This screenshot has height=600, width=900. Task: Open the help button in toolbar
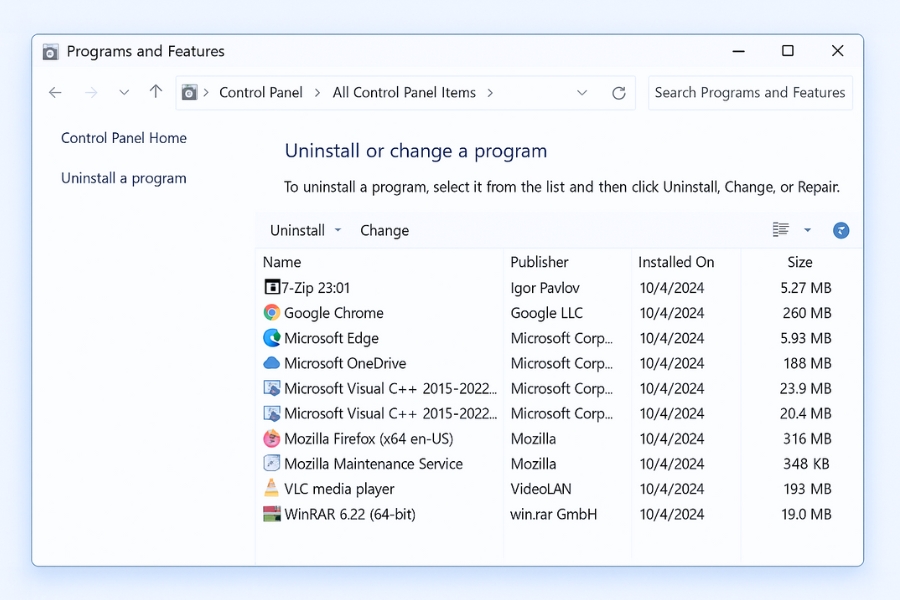pyautogui.click(x=841, y=230)
